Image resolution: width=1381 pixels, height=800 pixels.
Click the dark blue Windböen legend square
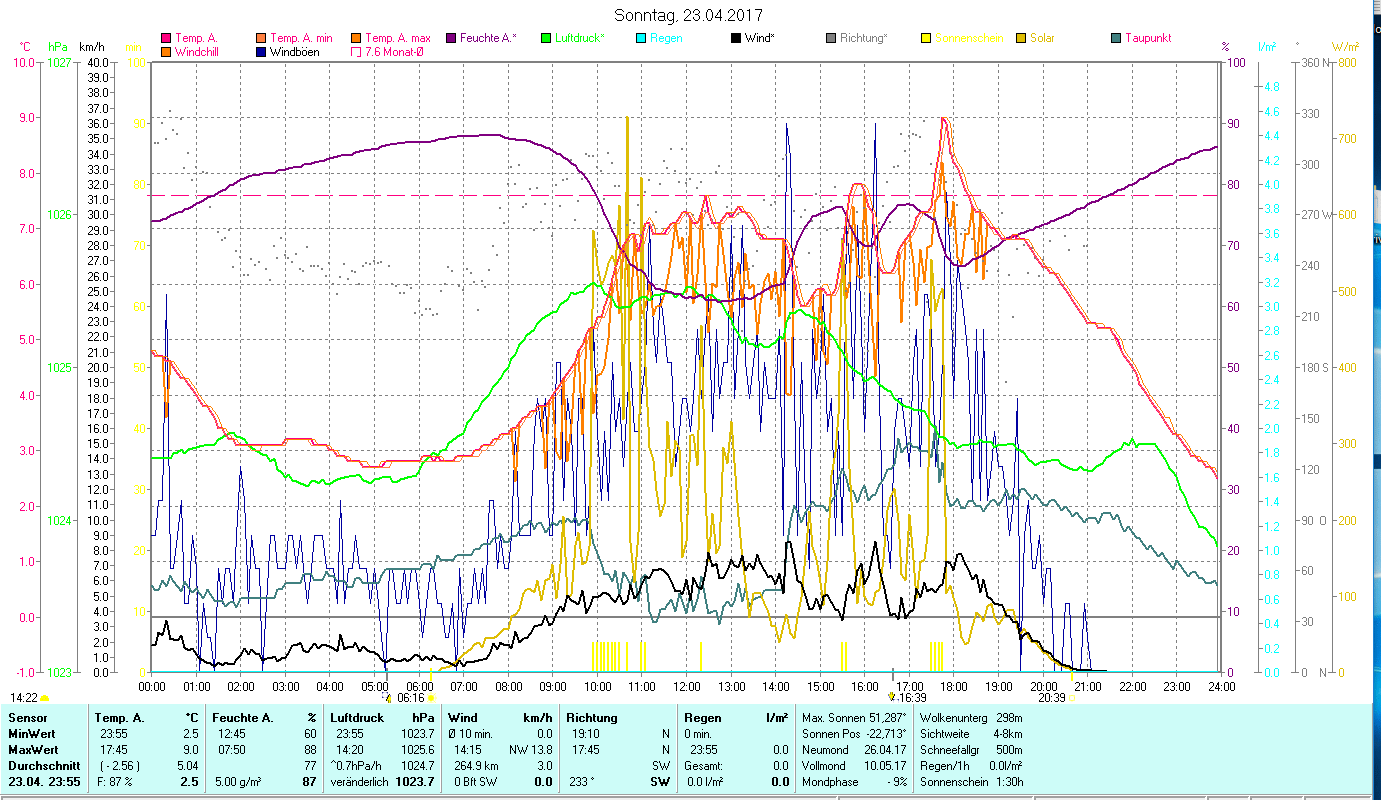(x=261, y=52)
